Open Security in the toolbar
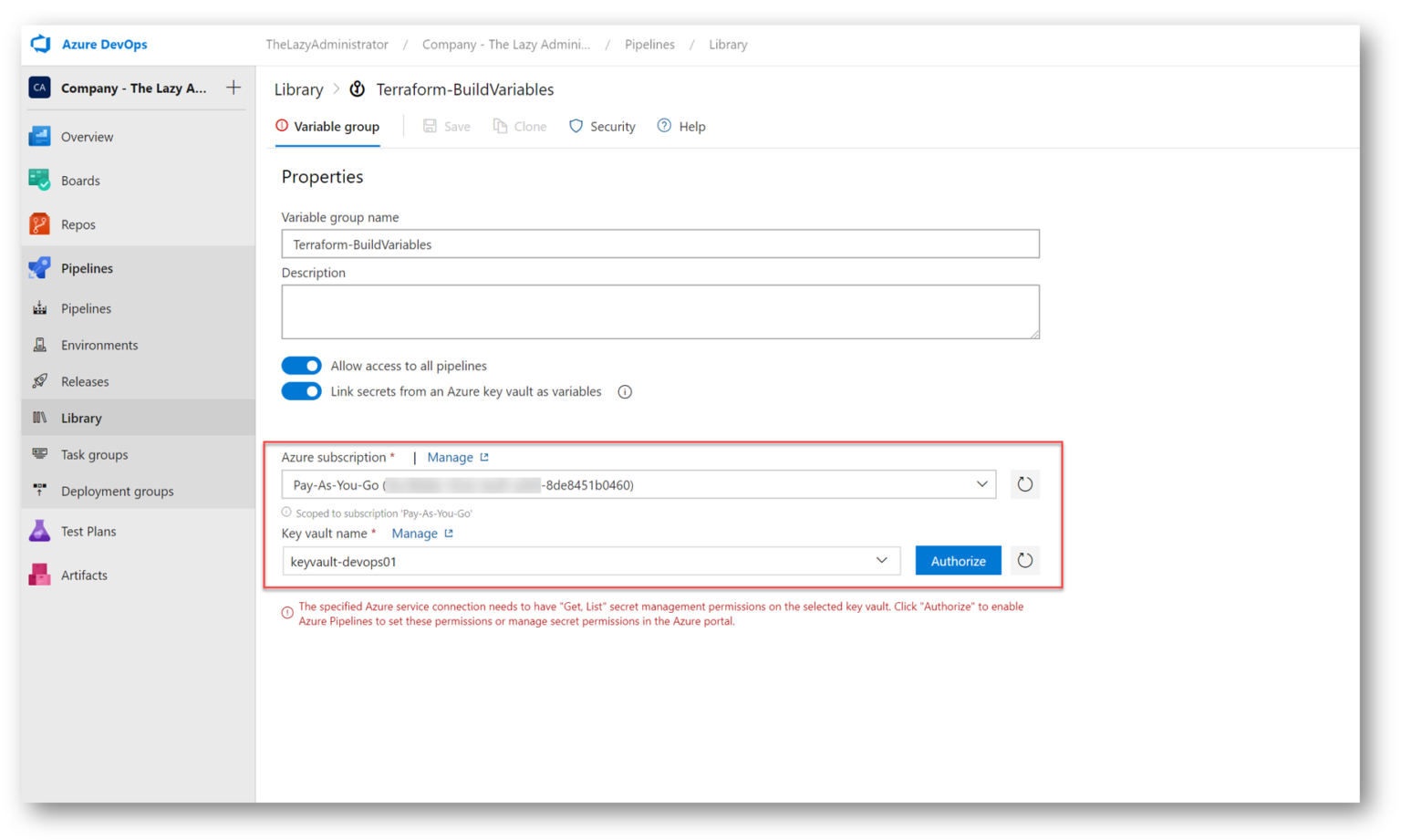1401x840 pixels. pyautogui.click(x=602, y=127)
